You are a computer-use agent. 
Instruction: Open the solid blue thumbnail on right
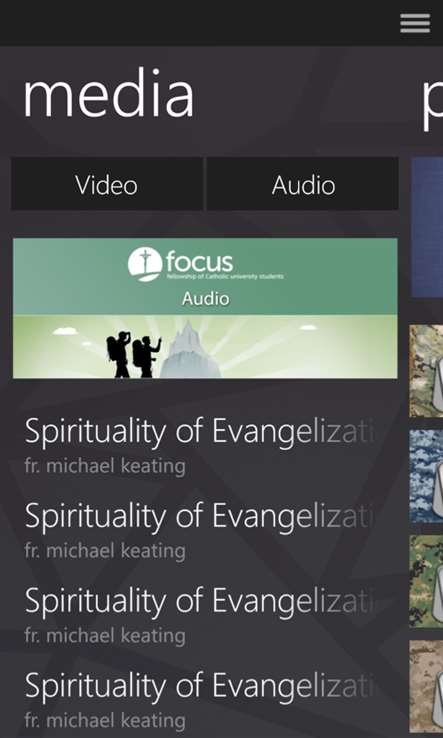[x=427, y=227]
